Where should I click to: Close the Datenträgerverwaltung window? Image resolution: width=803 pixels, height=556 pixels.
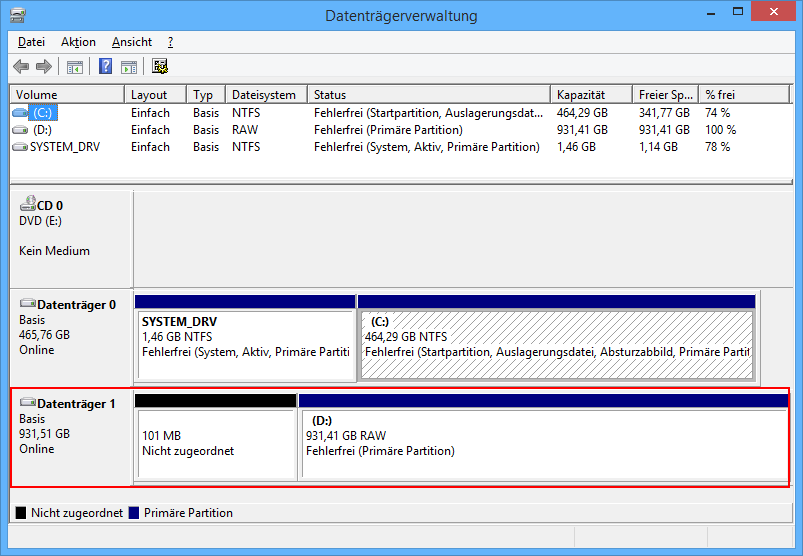coord(773,11)
